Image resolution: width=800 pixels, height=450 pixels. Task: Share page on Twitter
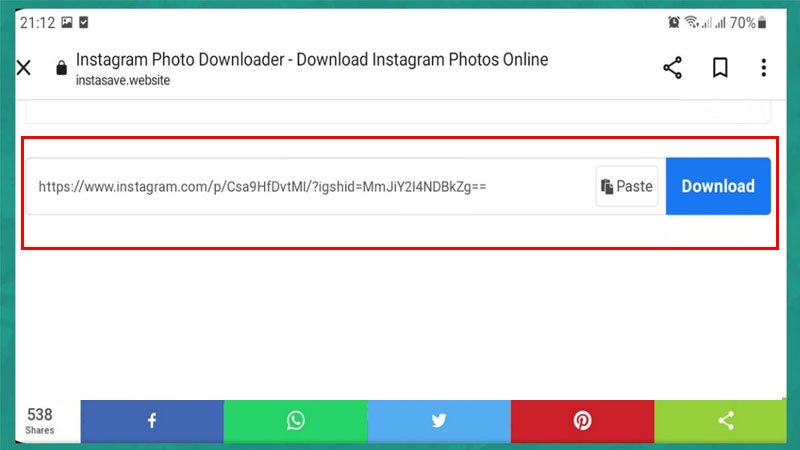coord(439,421)
